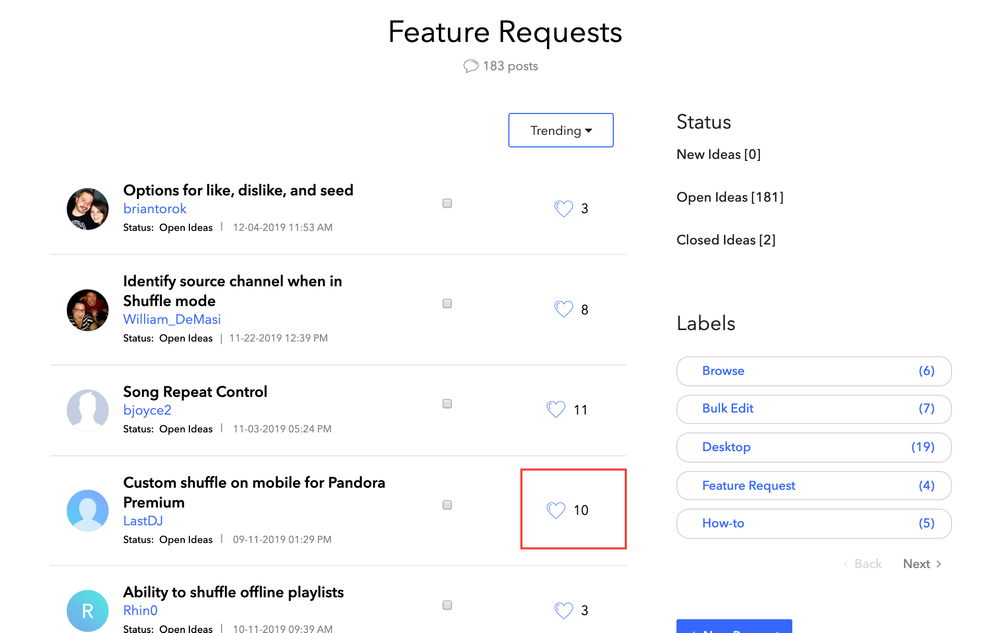The image size is (999, 633).
Task: Tick checkbox for "Options for like, dislike, and seed"
Action: [447, 203]
